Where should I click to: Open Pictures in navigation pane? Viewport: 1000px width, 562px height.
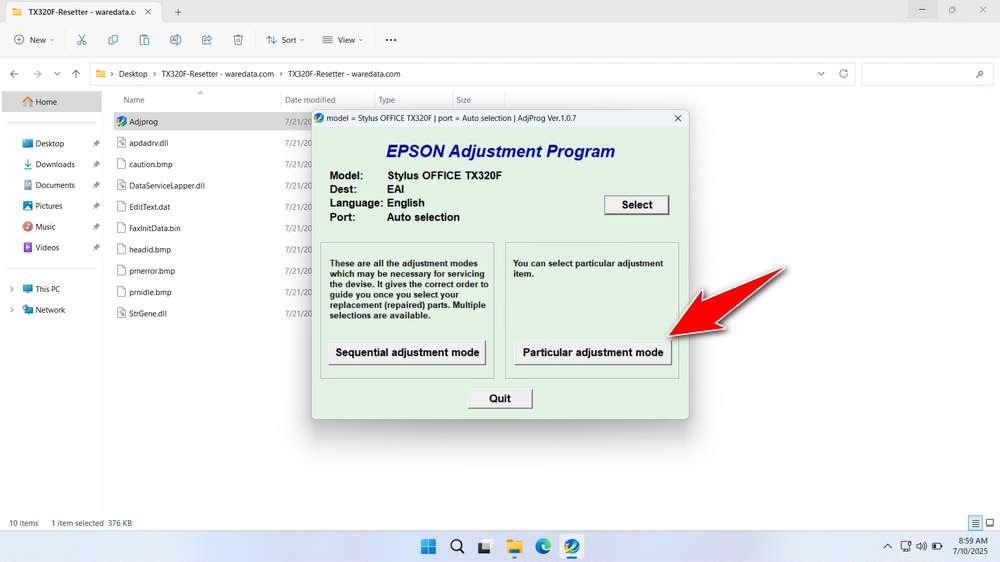[49, 206]
